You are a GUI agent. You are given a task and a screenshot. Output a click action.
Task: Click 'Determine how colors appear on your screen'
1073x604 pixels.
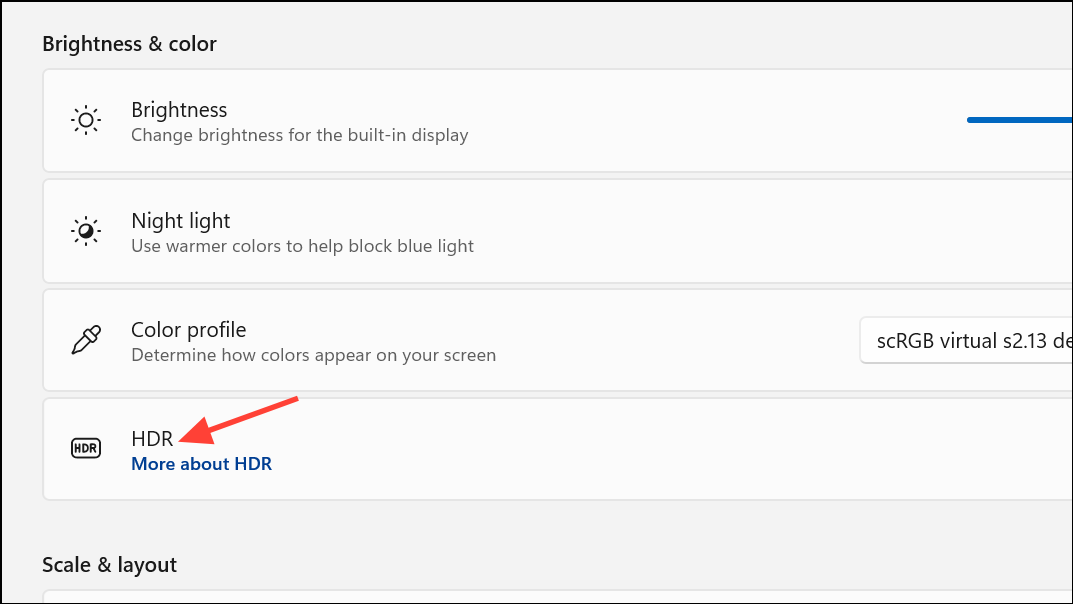click(313, 355)
